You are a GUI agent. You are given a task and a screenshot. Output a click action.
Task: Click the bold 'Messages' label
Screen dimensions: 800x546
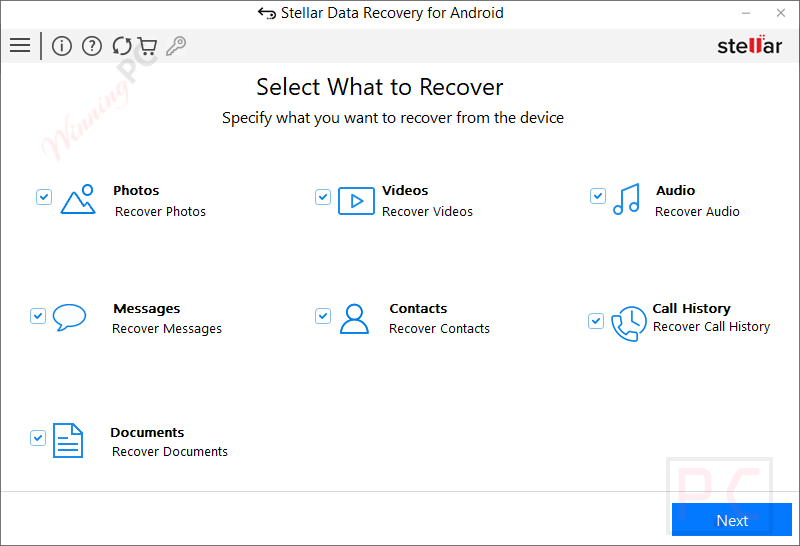(147, 309)
